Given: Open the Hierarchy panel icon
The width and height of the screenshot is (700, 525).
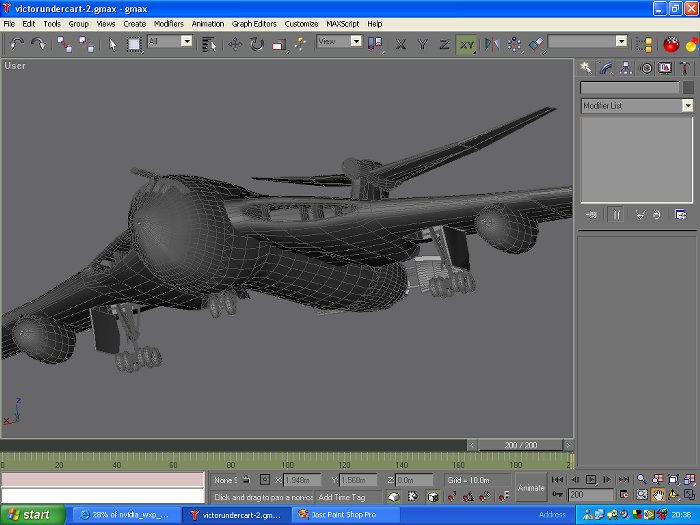Looking at the screenshot, I should pos(626,68).
